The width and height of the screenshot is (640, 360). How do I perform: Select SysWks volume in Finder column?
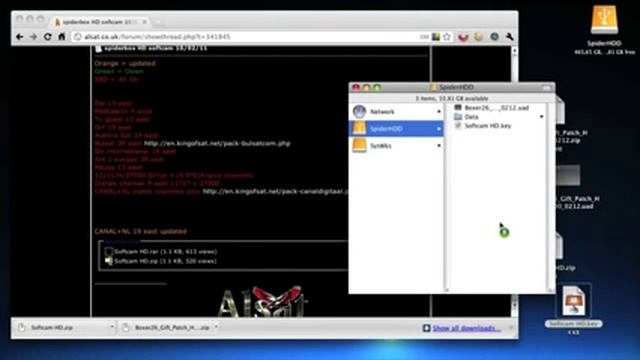coord(396,146)
